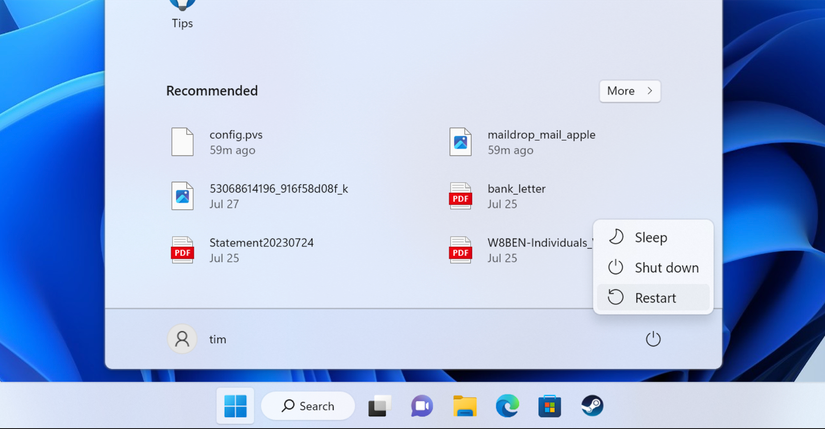Viewport: 825px width, 429px height.
Task: Open the bank_letter file name
Action: pyautogui.click(x=516, y=189)
